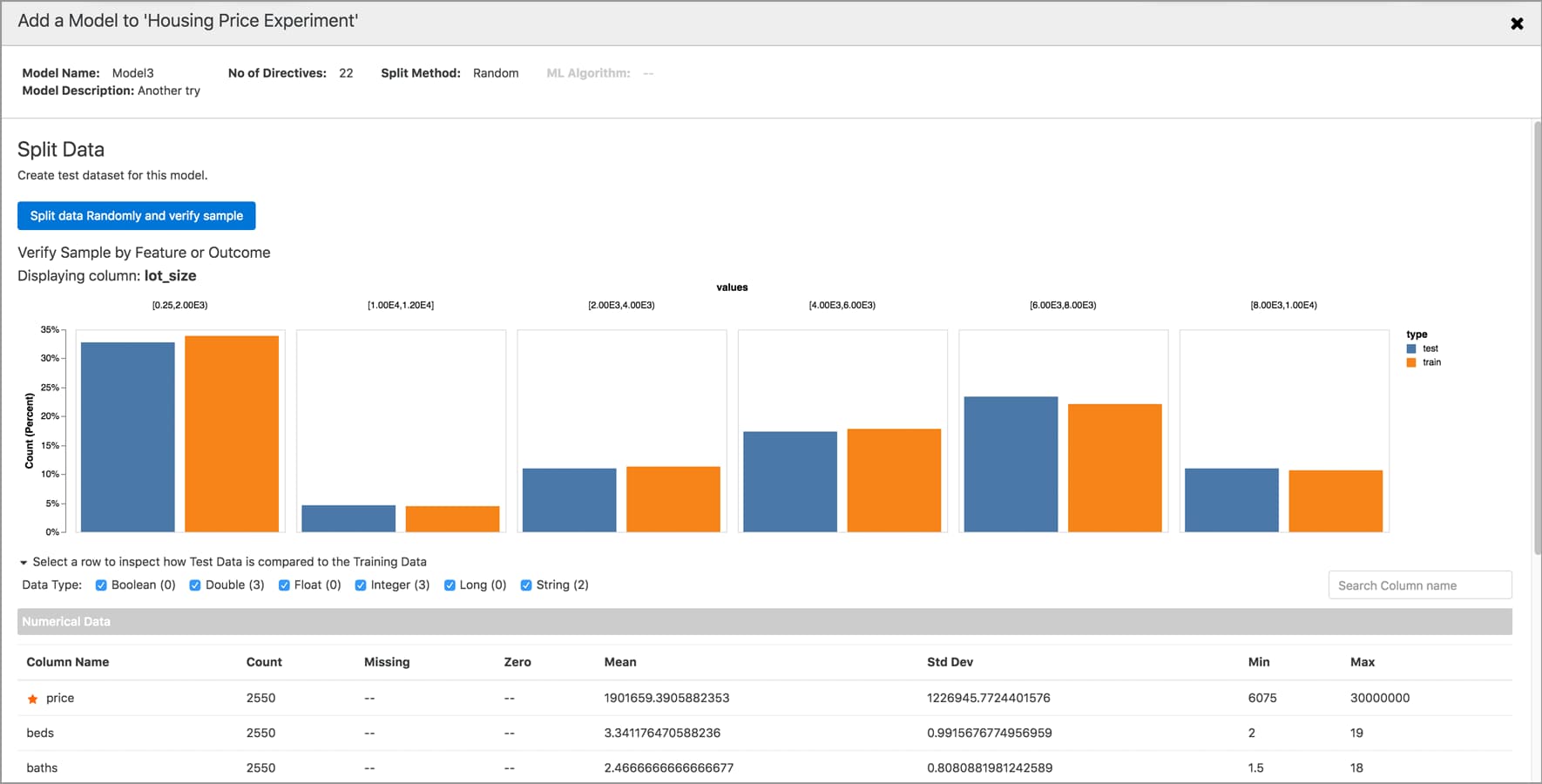This screenshot has height=784, width=1542.
Task: Uncheck the String (2) filter checkbox
Action: pos(526,585)
